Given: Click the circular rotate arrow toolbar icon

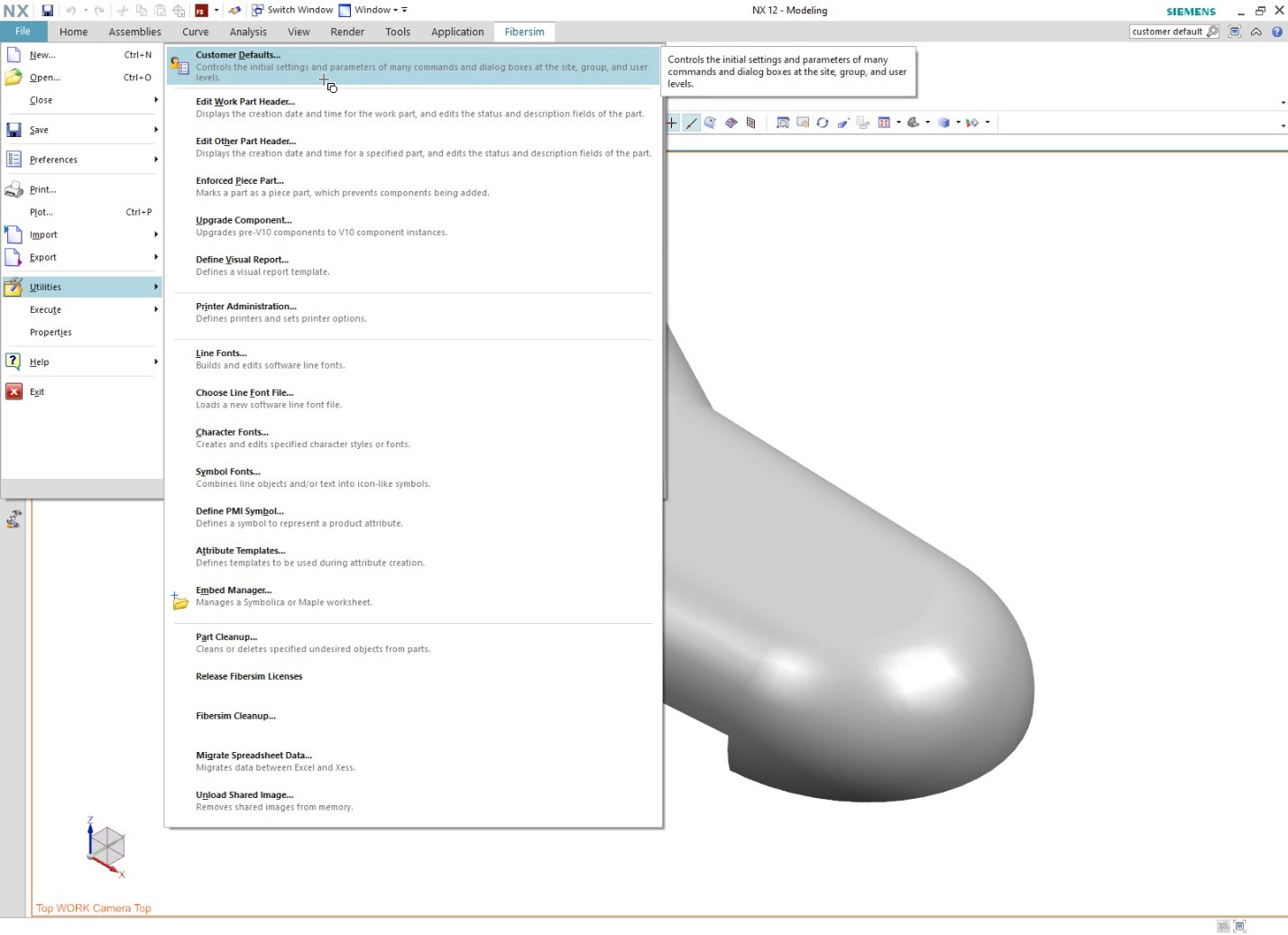Looking at the screenshot, I should (x=822, y=123).
